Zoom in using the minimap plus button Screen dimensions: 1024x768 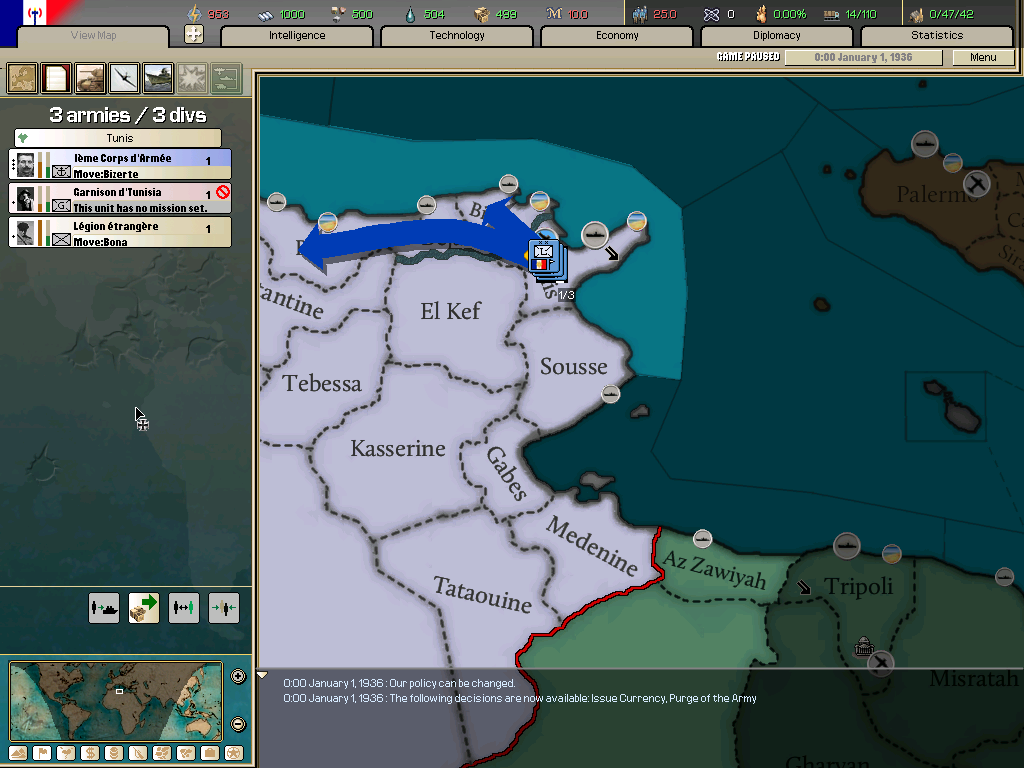click(x=238, y=676)
